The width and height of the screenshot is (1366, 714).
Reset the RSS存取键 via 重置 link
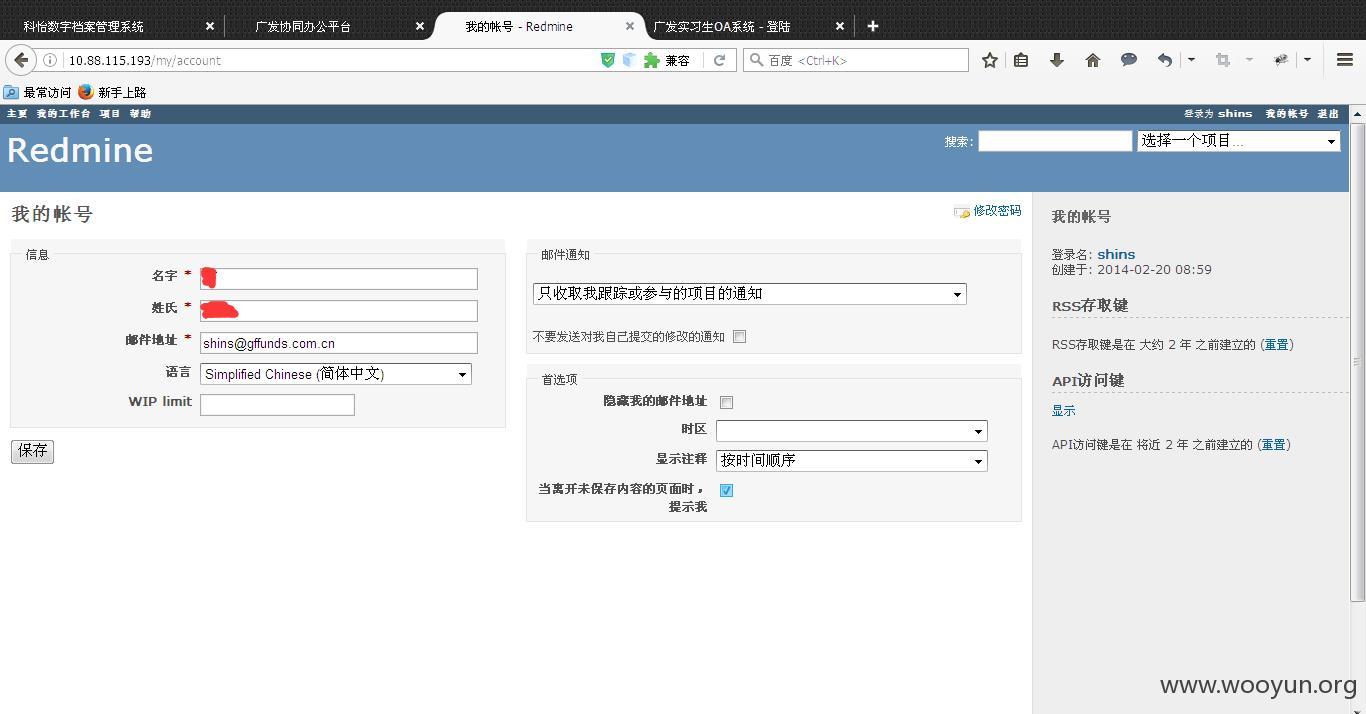point(1276,344)
